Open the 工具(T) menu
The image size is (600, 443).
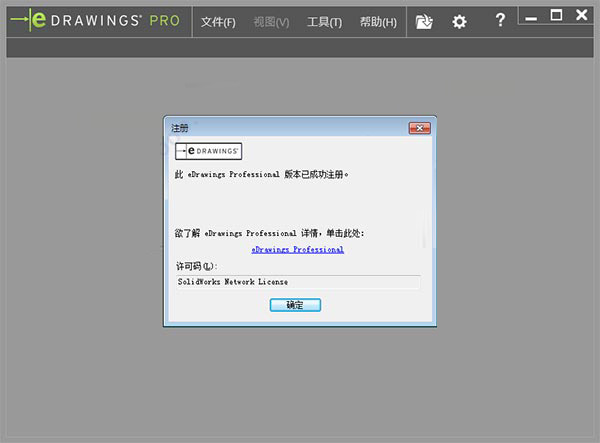[324, 22]
